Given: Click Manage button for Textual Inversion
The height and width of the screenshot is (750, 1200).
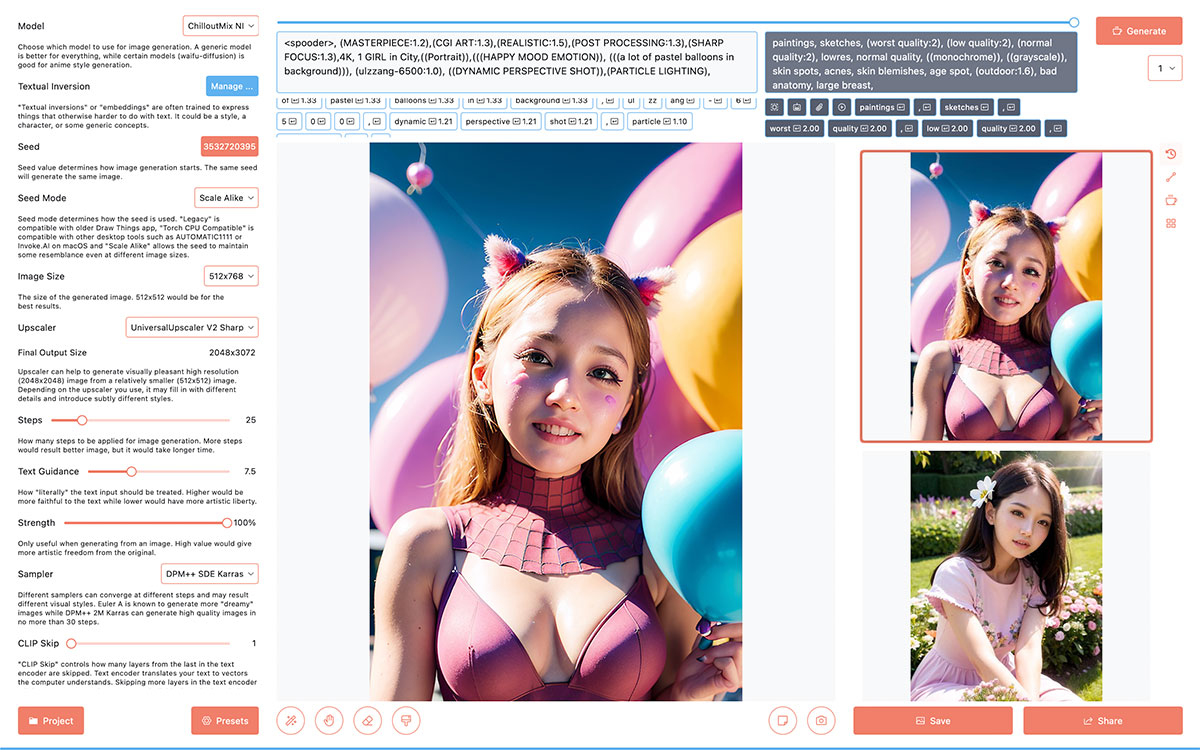Looking at the screenshot, I should point(232,87).
